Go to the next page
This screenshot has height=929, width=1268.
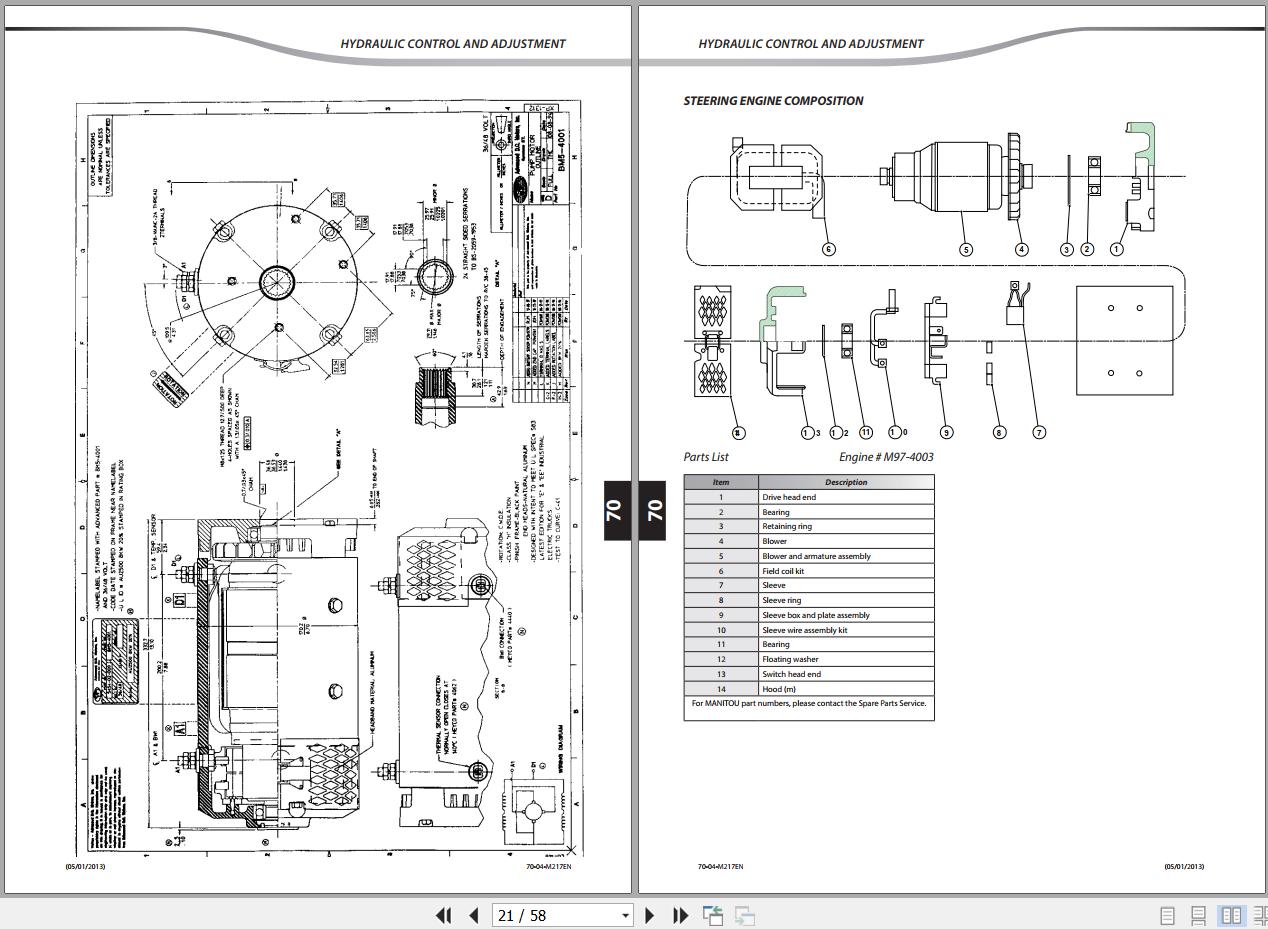[650, 915]
